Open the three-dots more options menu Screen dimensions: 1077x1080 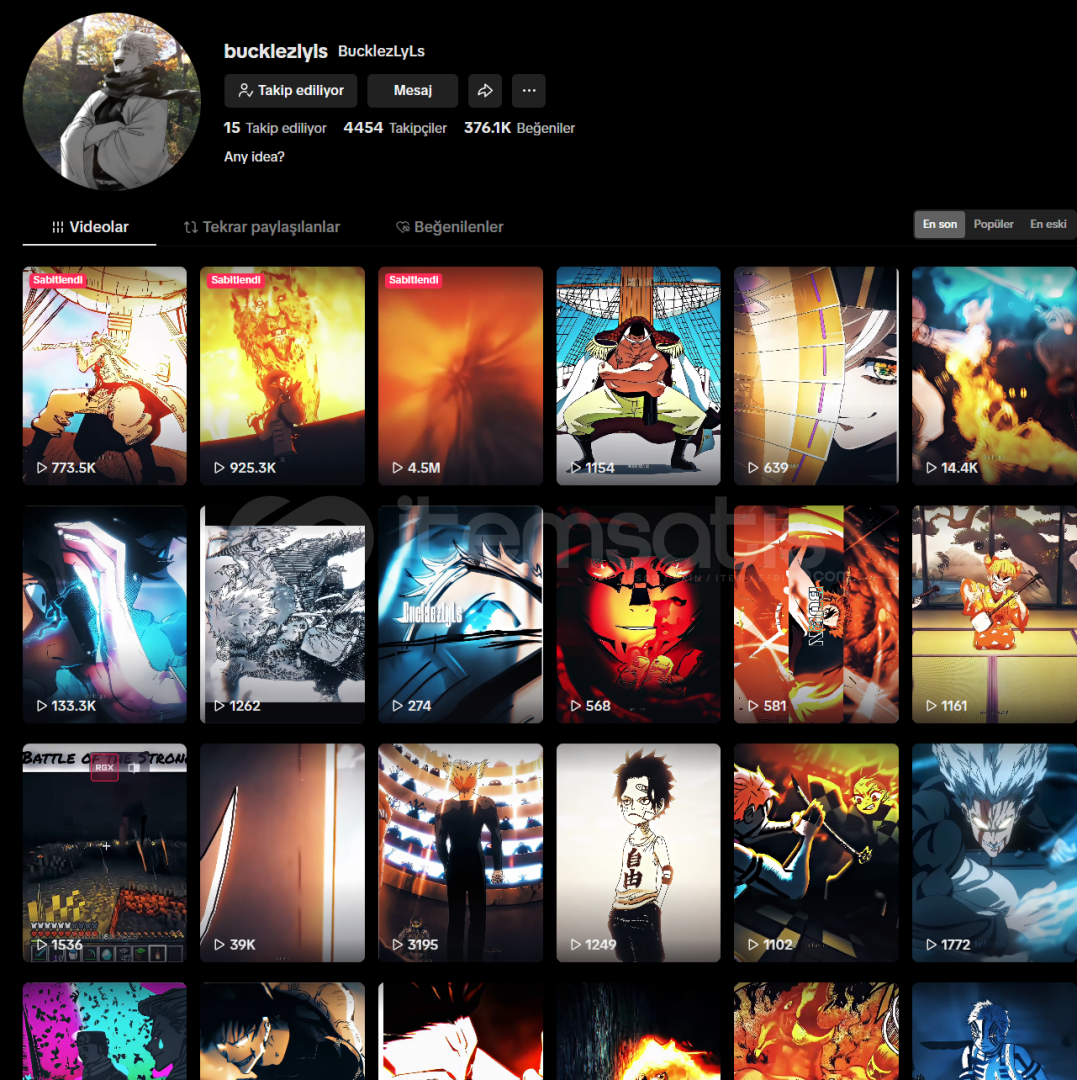[529, 91]
